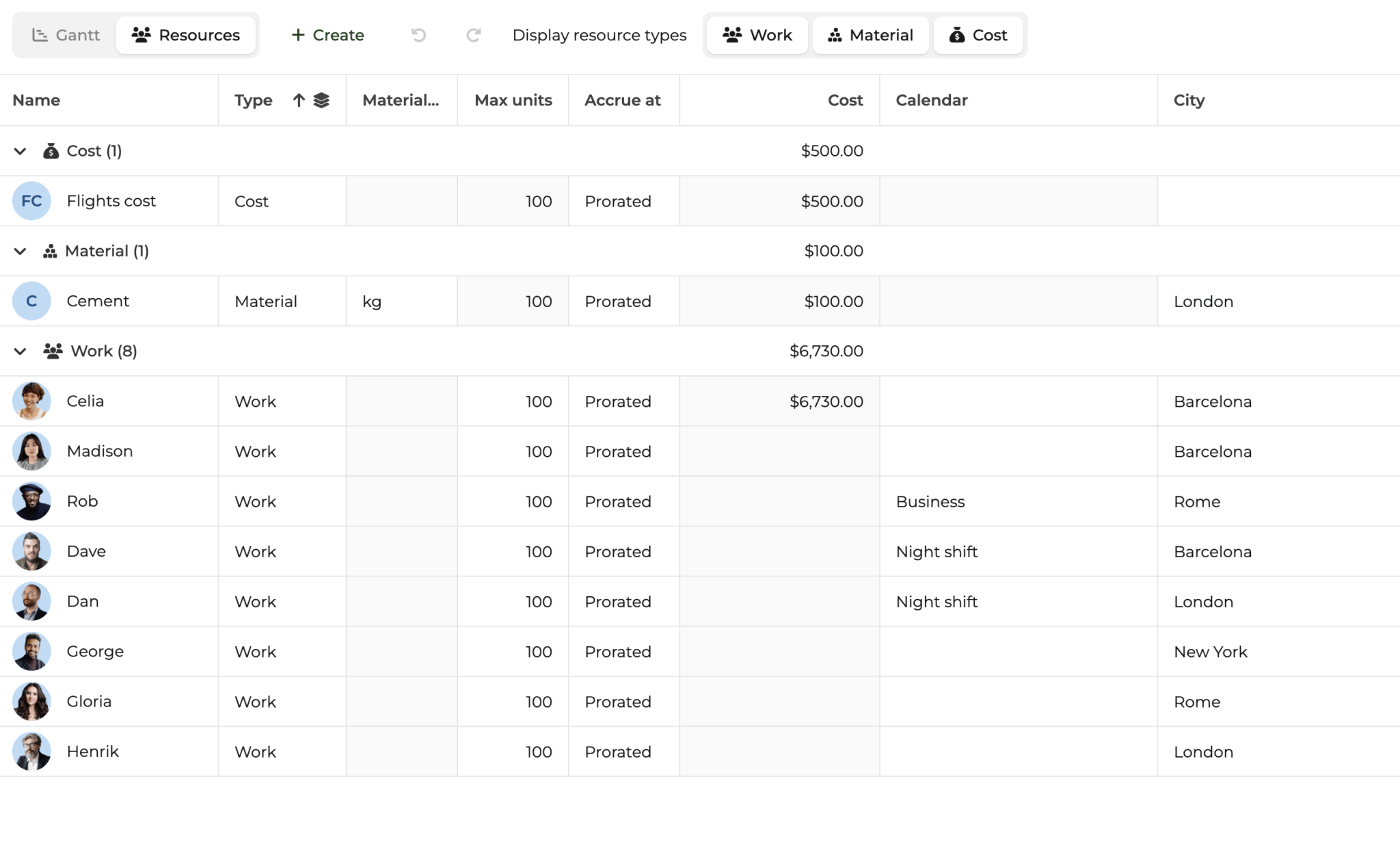Click the sort ascending arrow in Type header
The width and height of the screenshot is (1400, 852).
299,101
